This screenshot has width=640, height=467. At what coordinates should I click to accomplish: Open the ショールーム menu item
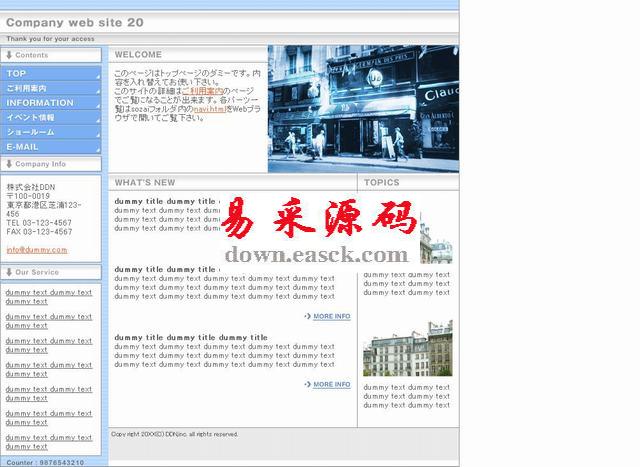pyautogui.click(x=52, y=132)
